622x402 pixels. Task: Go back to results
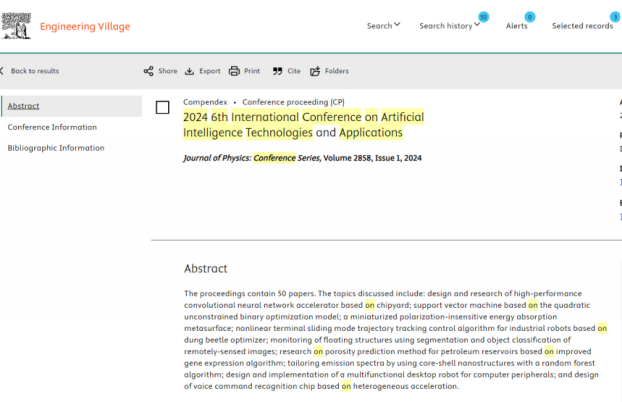coord(35,71)
